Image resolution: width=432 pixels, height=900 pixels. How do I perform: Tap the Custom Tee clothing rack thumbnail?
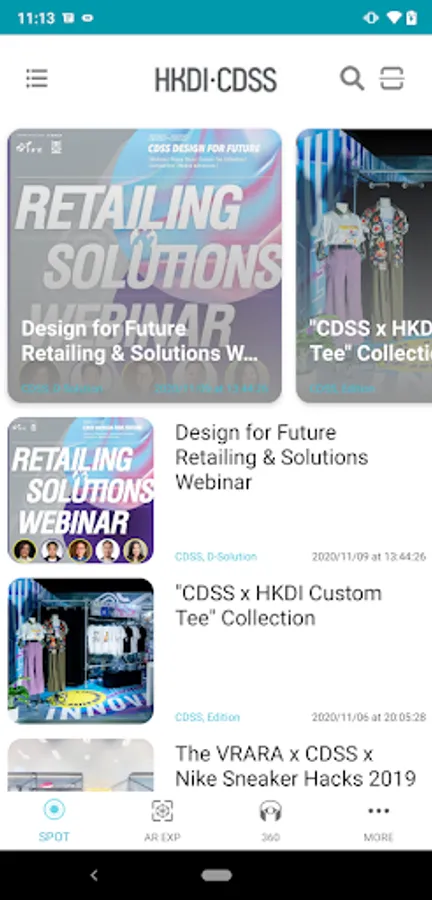point(81,651)
